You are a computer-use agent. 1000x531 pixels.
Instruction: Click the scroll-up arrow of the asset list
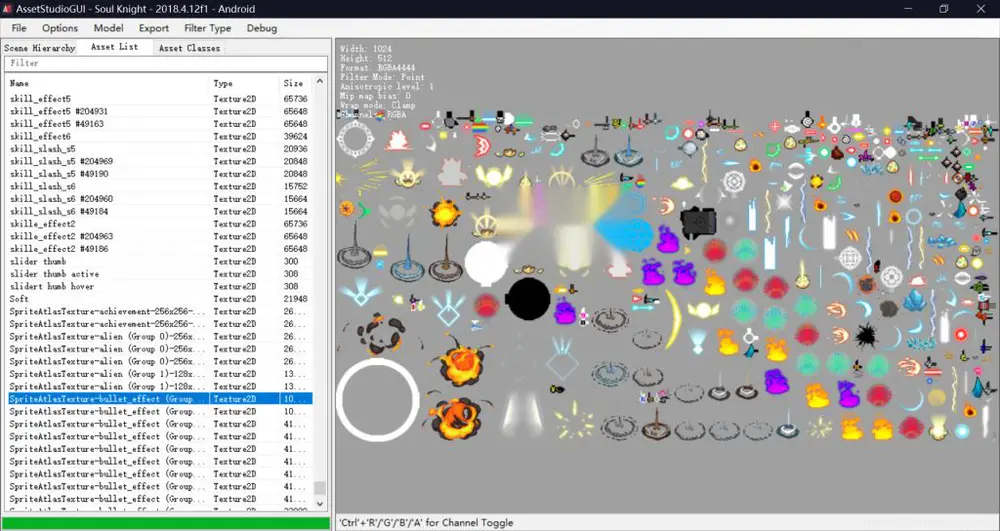coord(320,82)
